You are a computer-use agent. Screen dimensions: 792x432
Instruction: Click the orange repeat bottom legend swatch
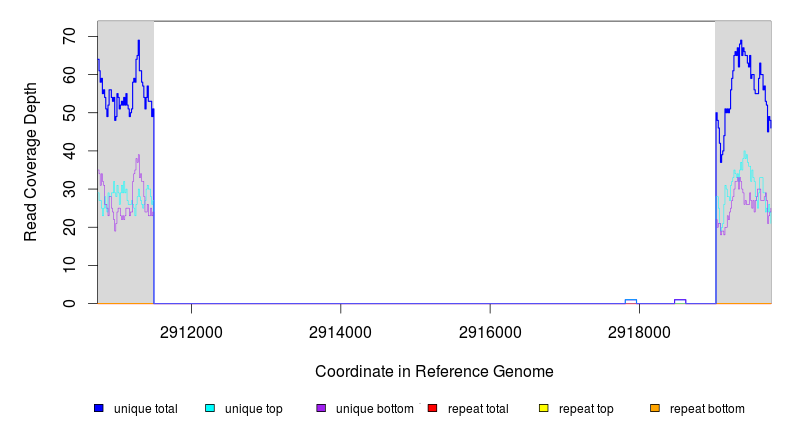(x=655, y=408)
